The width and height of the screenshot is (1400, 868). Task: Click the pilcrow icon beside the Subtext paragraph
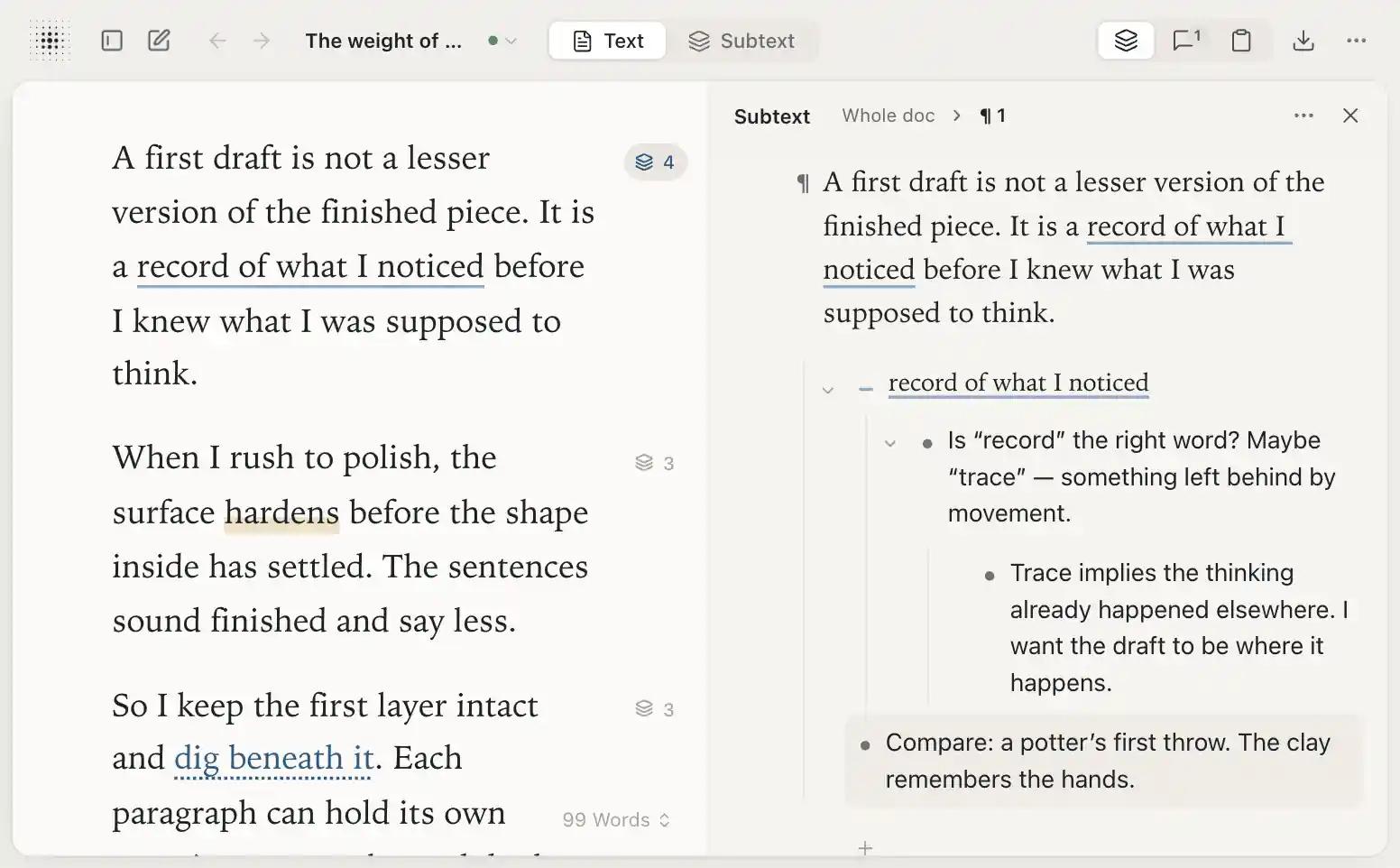pos(803,184)
